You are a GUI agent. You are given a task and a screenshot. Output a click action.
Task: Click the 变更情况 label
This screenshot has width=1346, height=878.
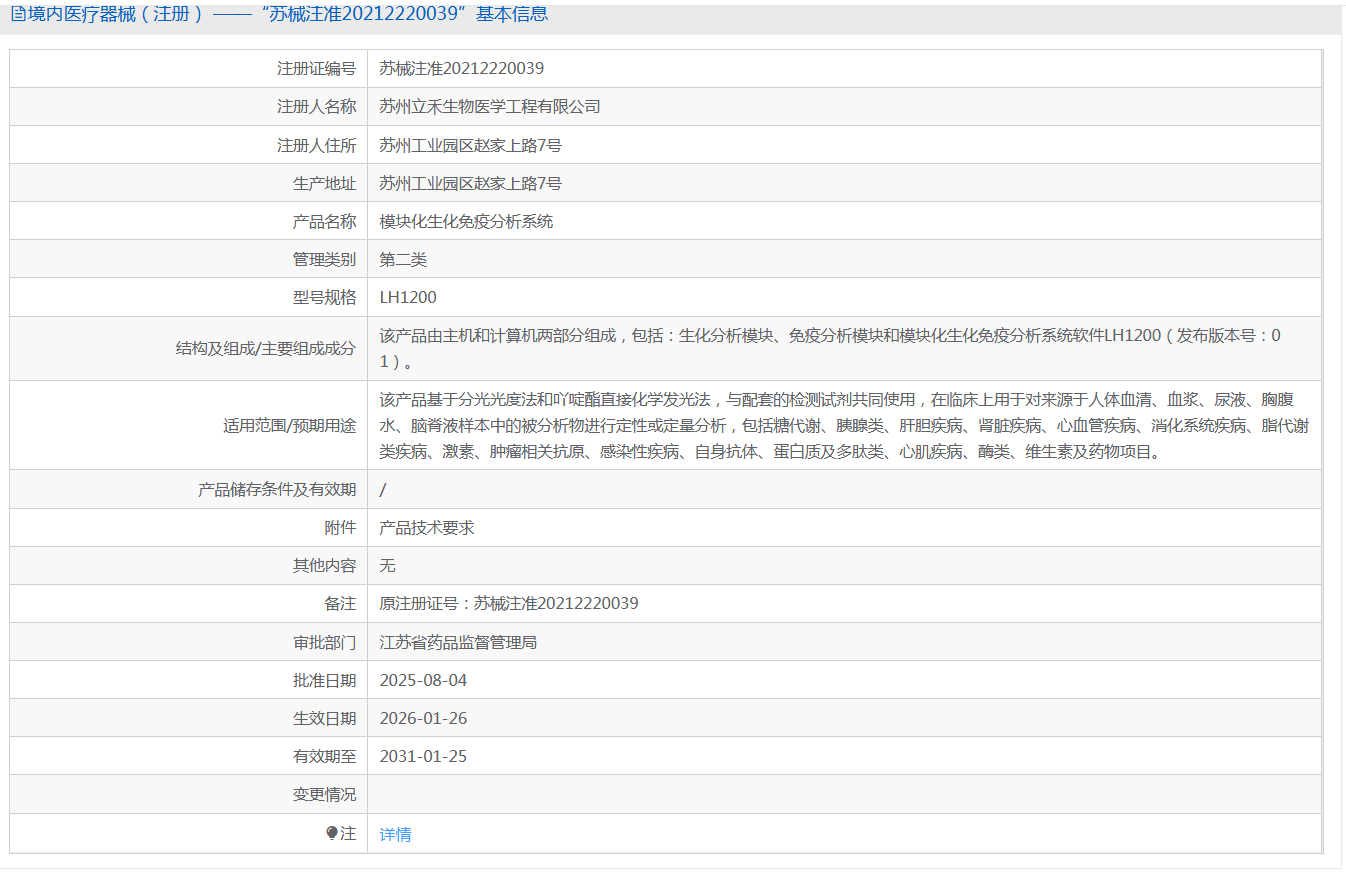tap(324, 794)
